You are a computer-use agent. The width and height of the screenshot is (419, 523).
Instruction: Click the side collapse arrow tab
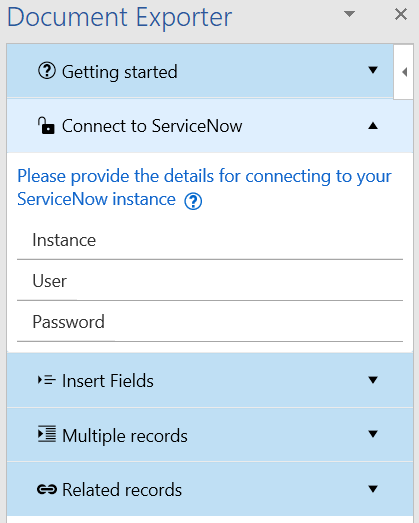click(404, 72)
